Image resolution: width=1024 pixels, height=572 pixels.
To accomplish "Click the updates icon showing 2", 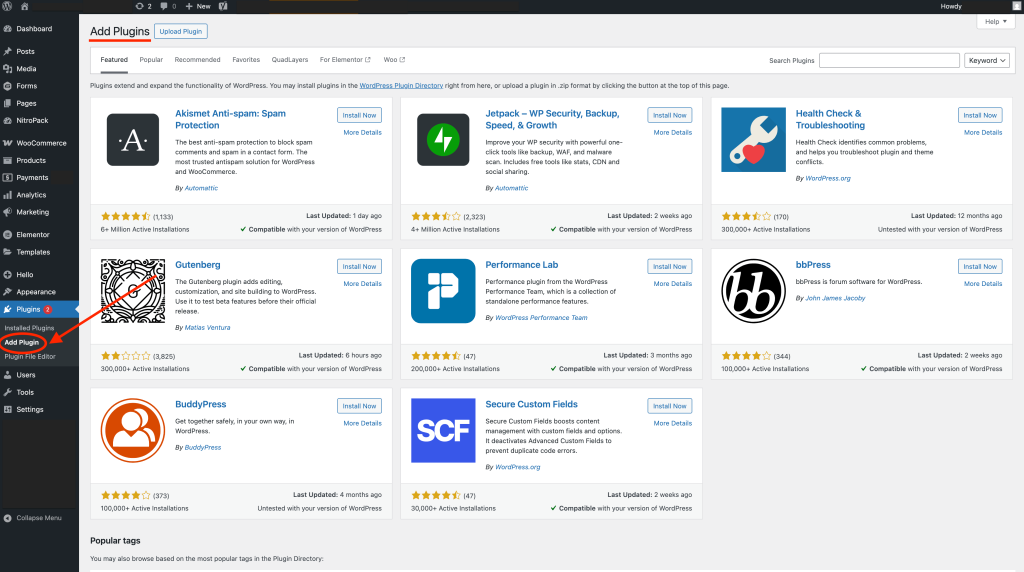I will pyautogui.click(x=142, y=6).
